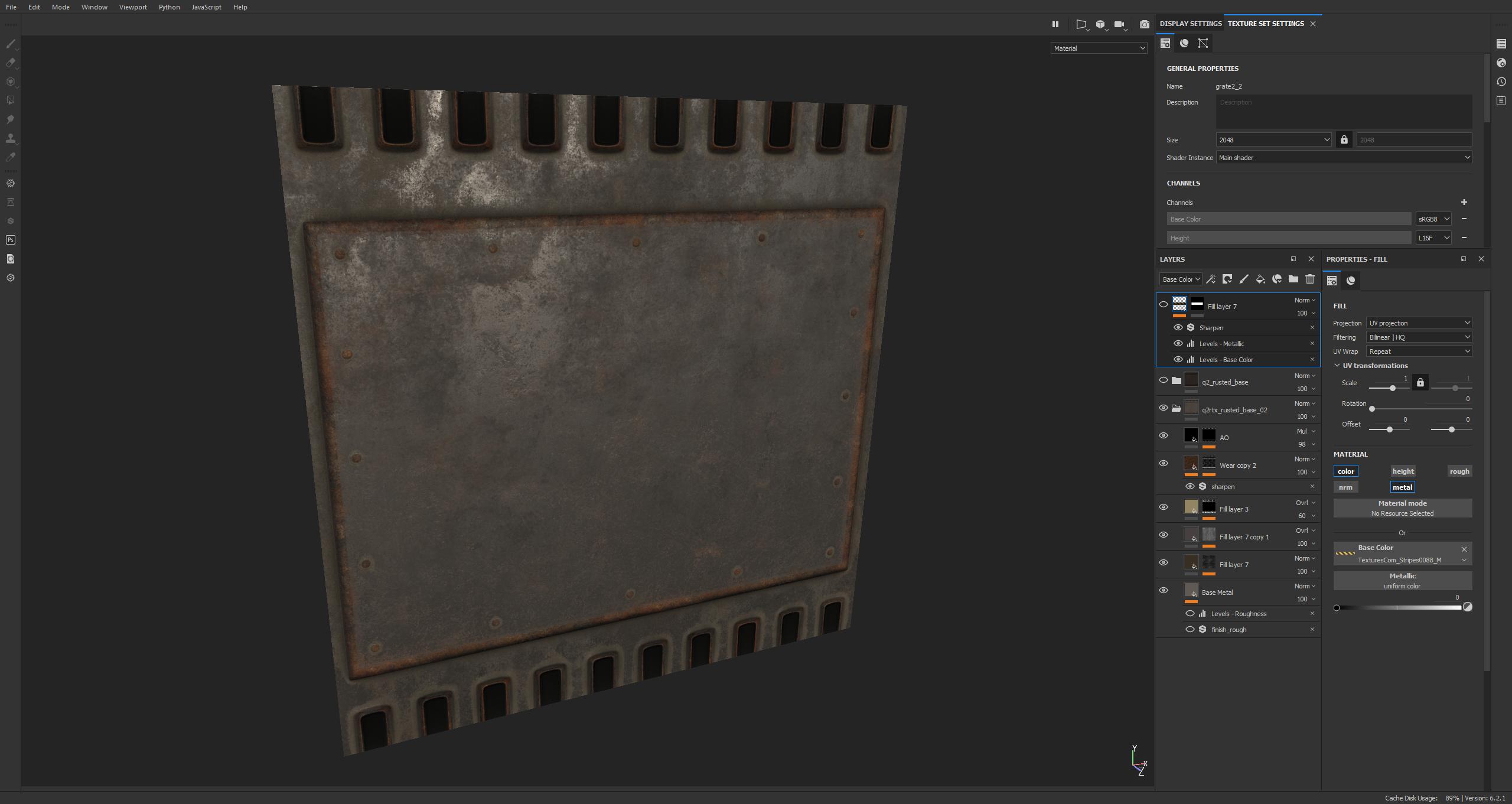This screenshot has width=1512, height=804.
Task: Toggle visibility of q2_rusted_base folder
Action: 1164,380
